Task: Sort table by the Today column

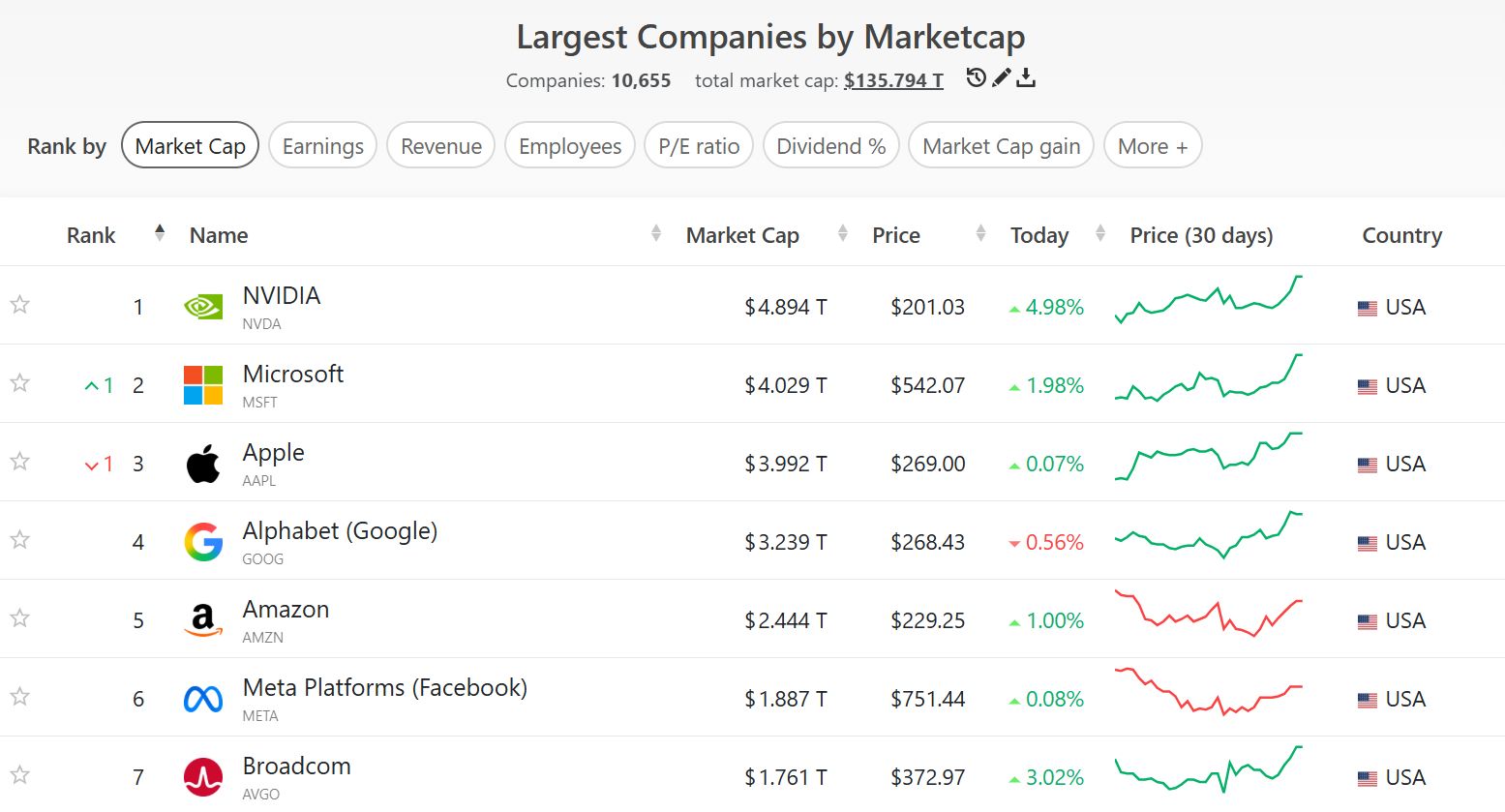Action: (x=1039, y=235)
